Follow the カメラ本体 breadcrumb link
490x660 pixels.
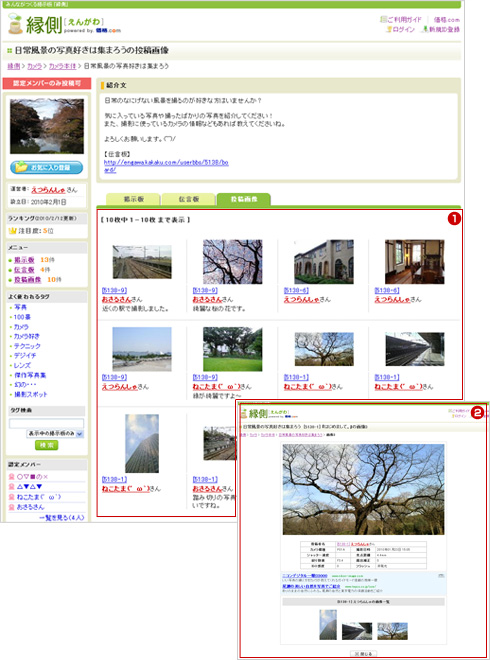62,66
